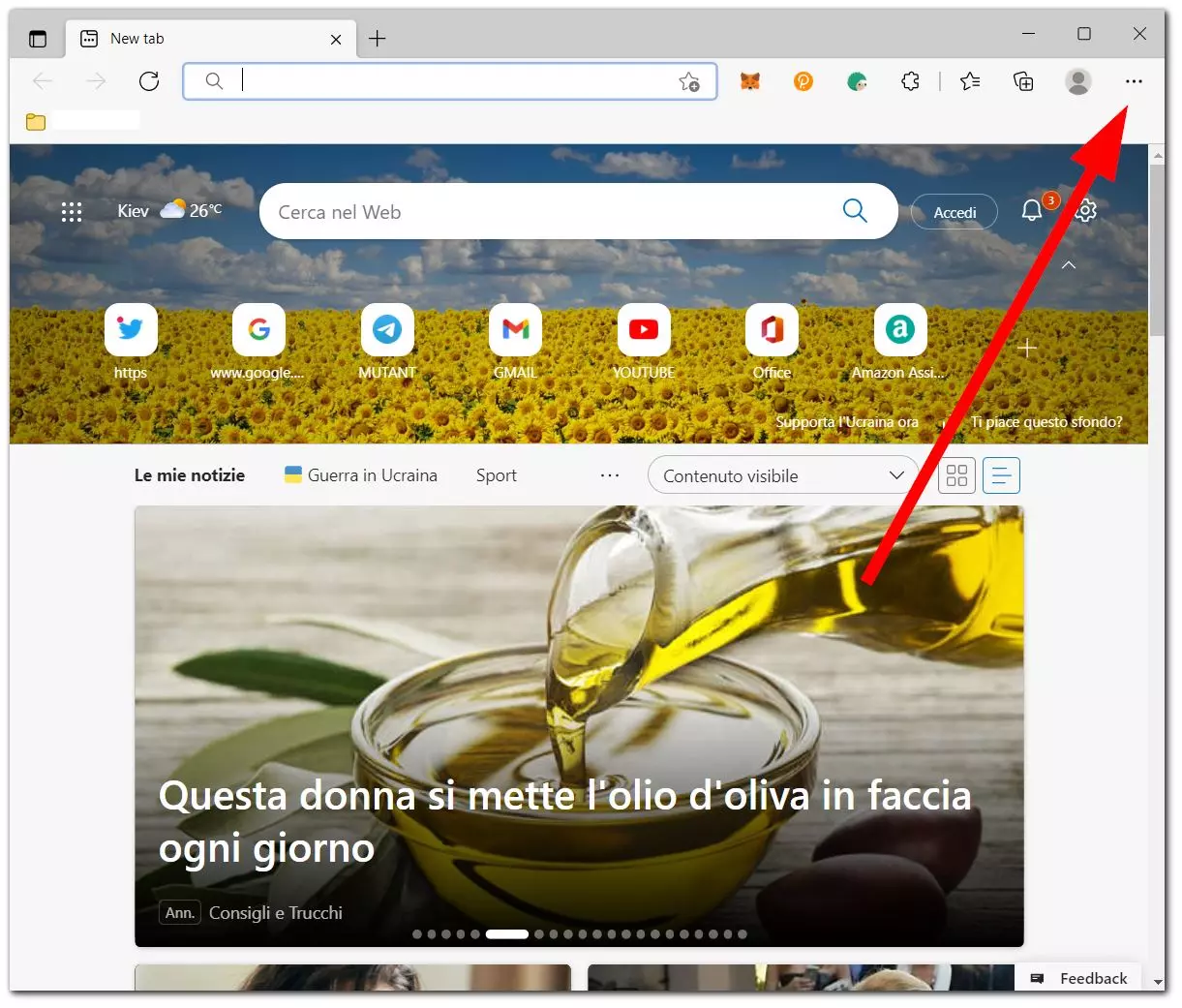1182x1008 pixels.
Task: Switch feed to list view
Action: [x=1001, y=475]
